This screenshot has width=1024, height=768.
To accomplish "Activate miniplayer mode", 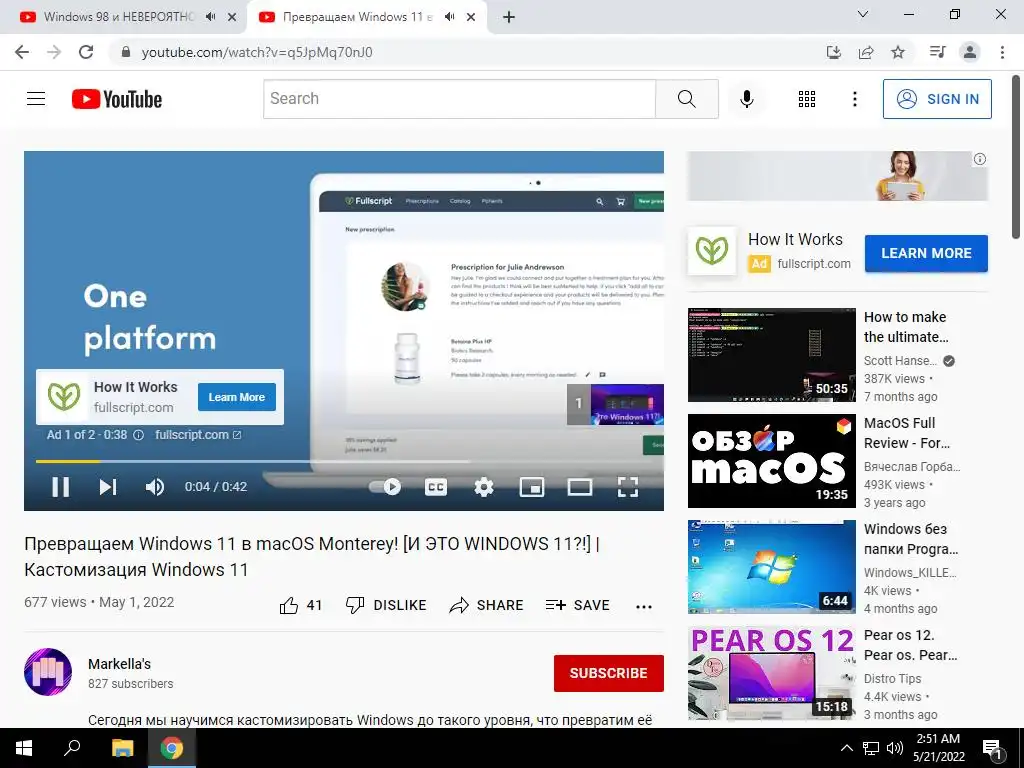I will point(532,487).
